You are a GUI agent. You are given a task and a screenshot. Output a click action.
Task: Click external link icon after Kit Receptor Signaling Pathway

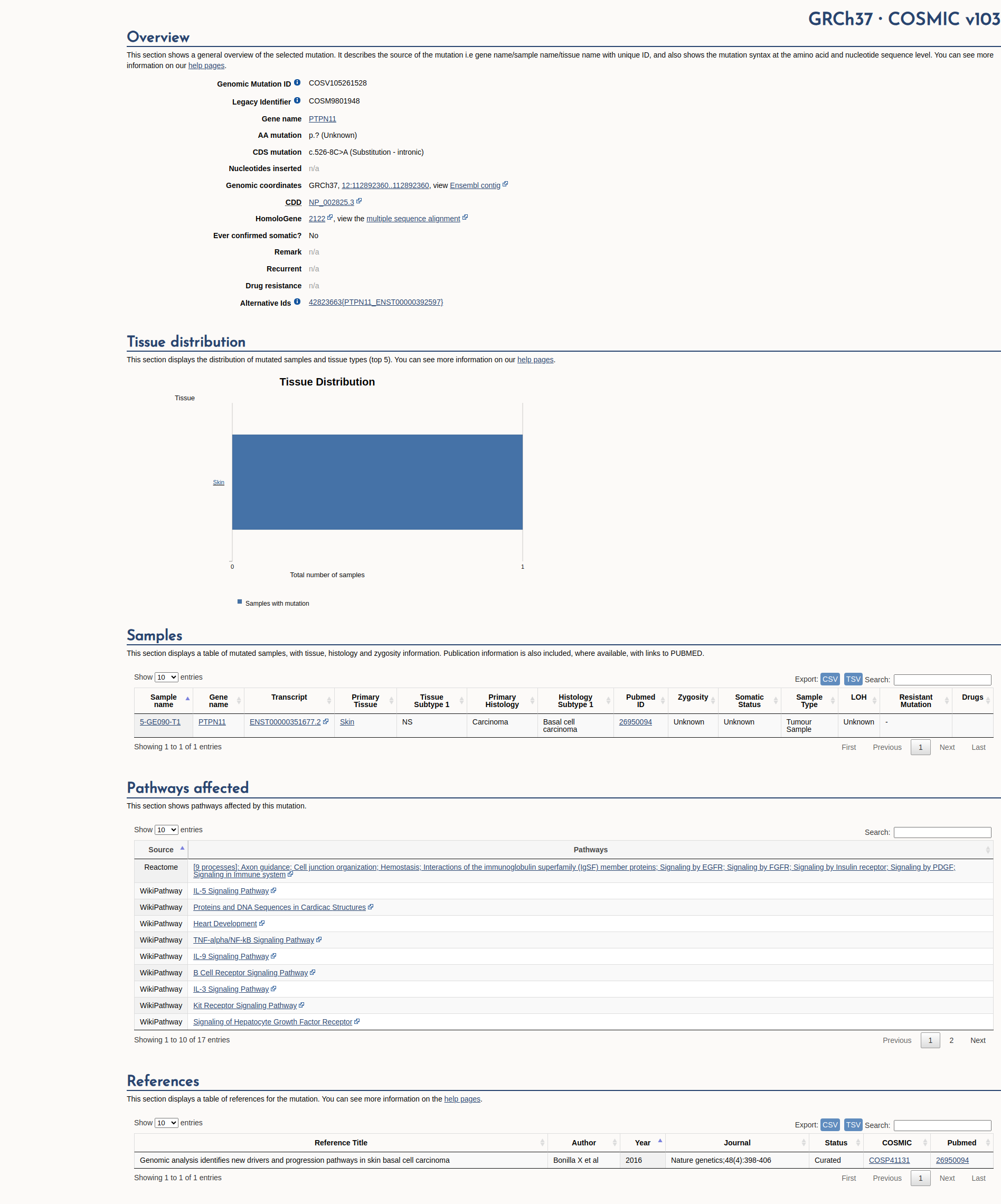(301, 1004)
